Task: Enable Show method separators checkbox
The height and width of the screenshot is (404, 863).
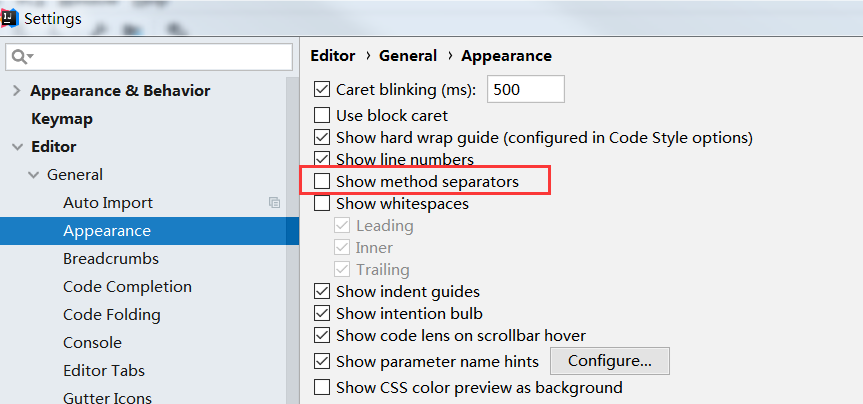Action: [x=322, y=181]
